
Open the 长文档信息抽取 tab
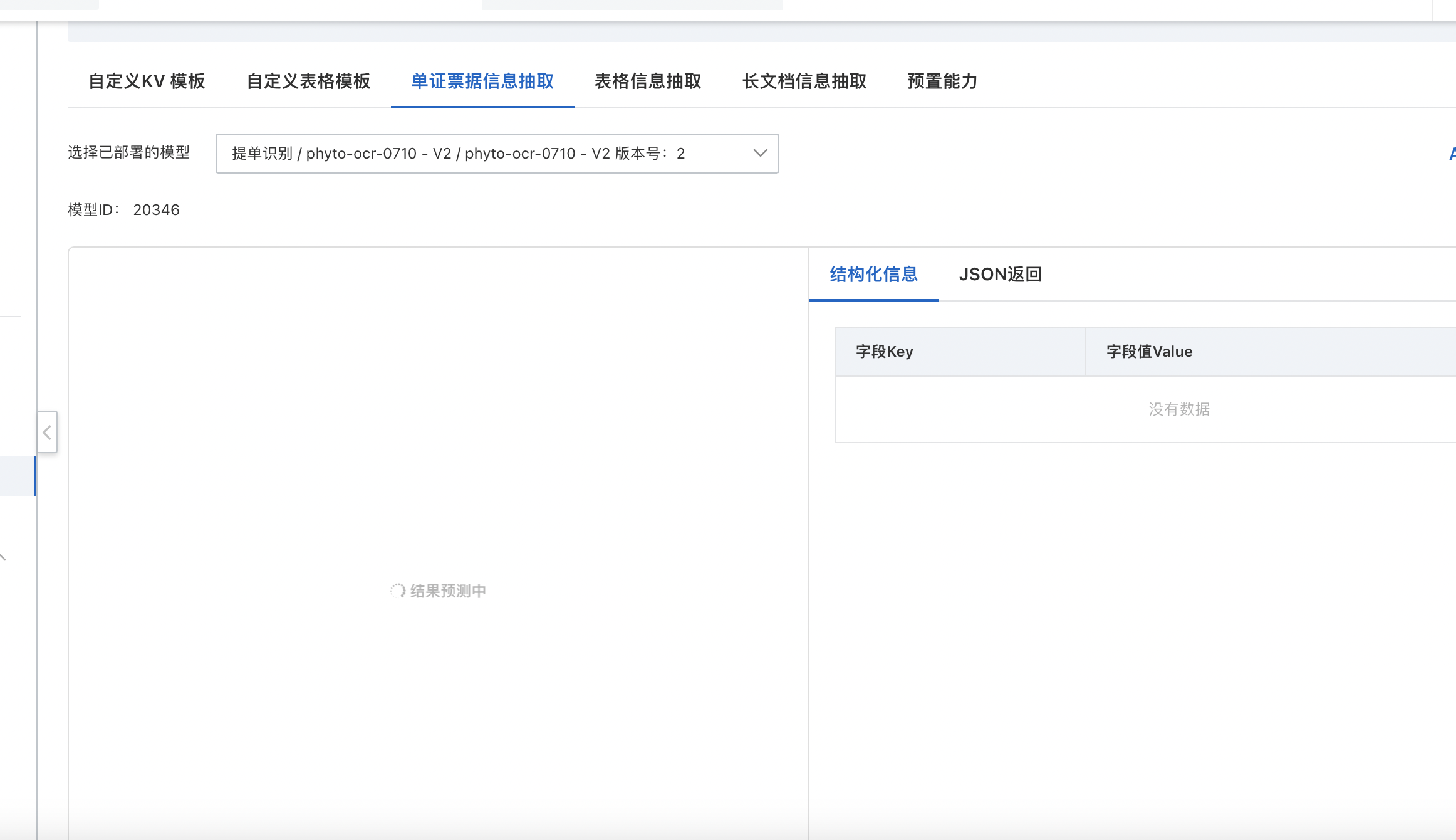(804, 81)
